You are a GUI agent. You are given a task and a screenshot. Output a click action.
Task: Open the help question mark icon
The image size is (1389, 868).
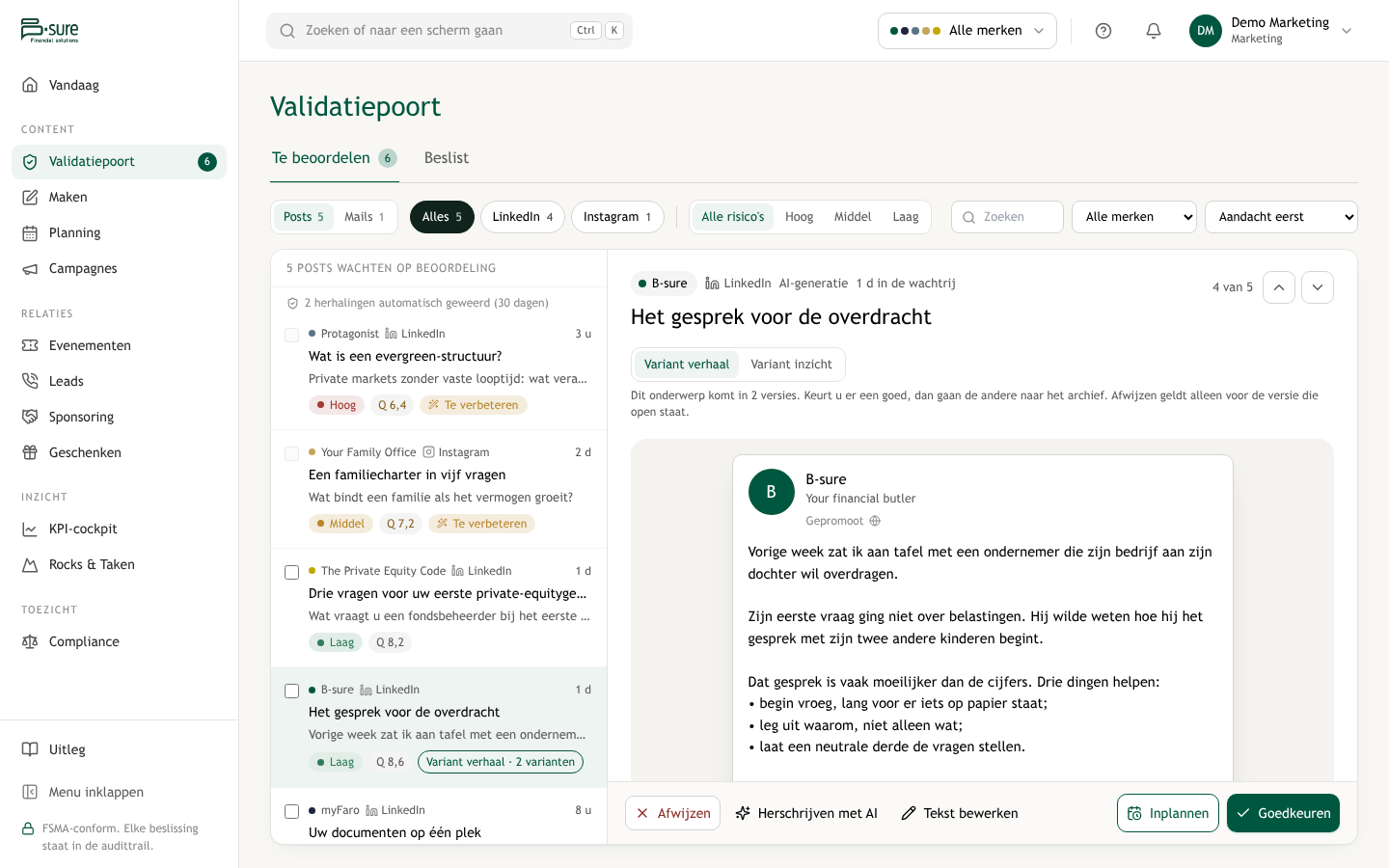click(x=1103, y=31)
